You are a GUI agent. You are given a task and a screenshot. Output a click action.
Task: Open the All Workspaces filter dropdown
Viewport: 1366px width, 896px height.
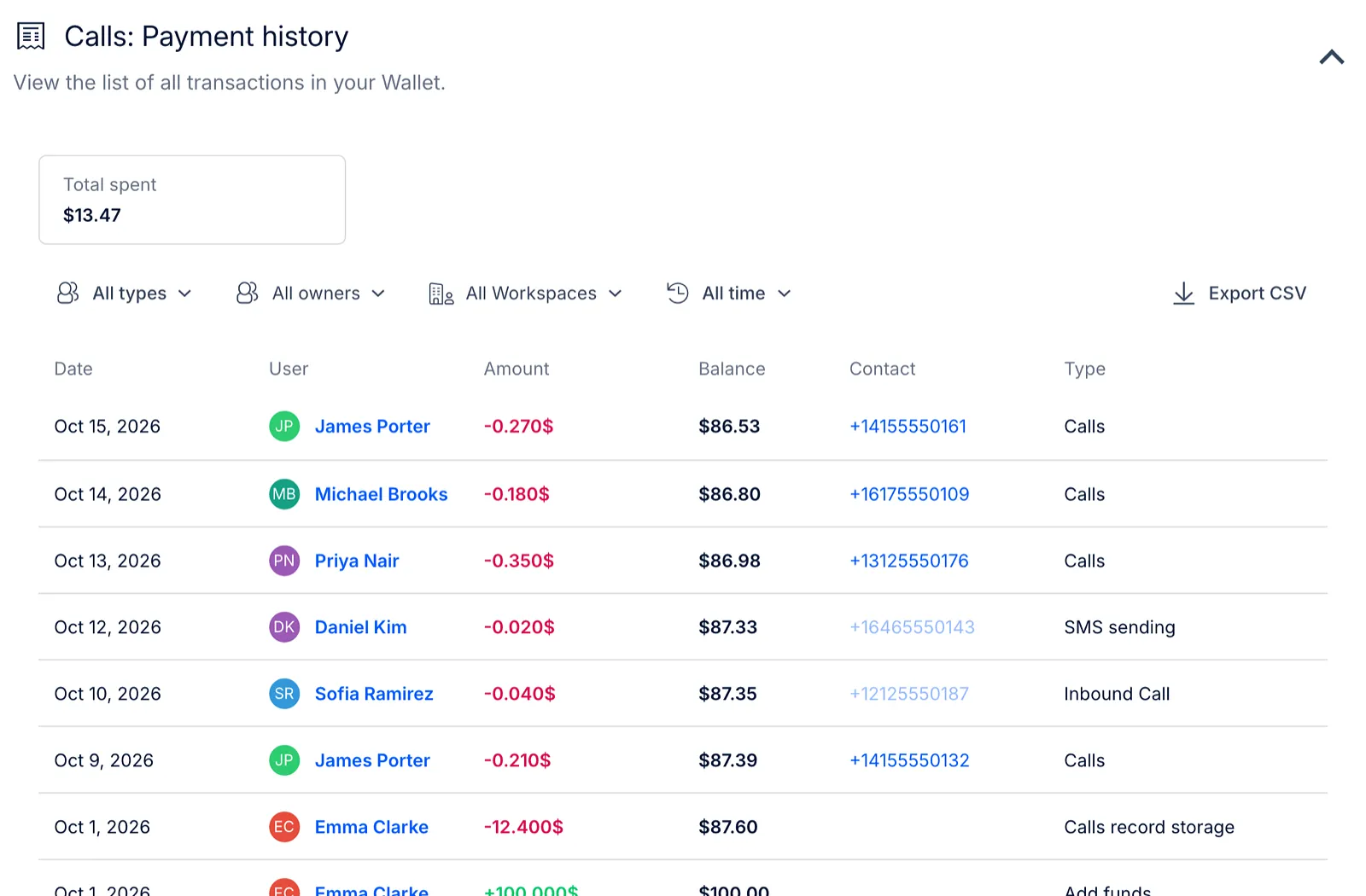click(525, 294)
